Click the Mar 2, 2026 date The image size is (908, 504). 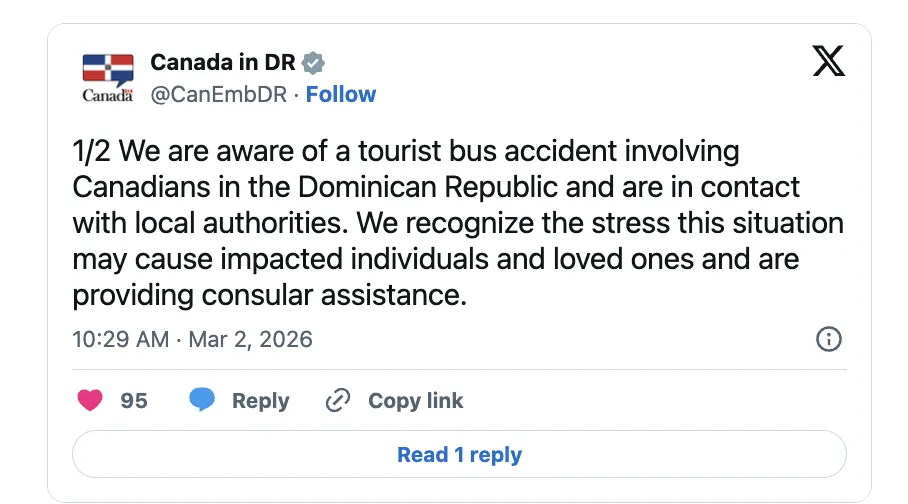click(251, 339)
